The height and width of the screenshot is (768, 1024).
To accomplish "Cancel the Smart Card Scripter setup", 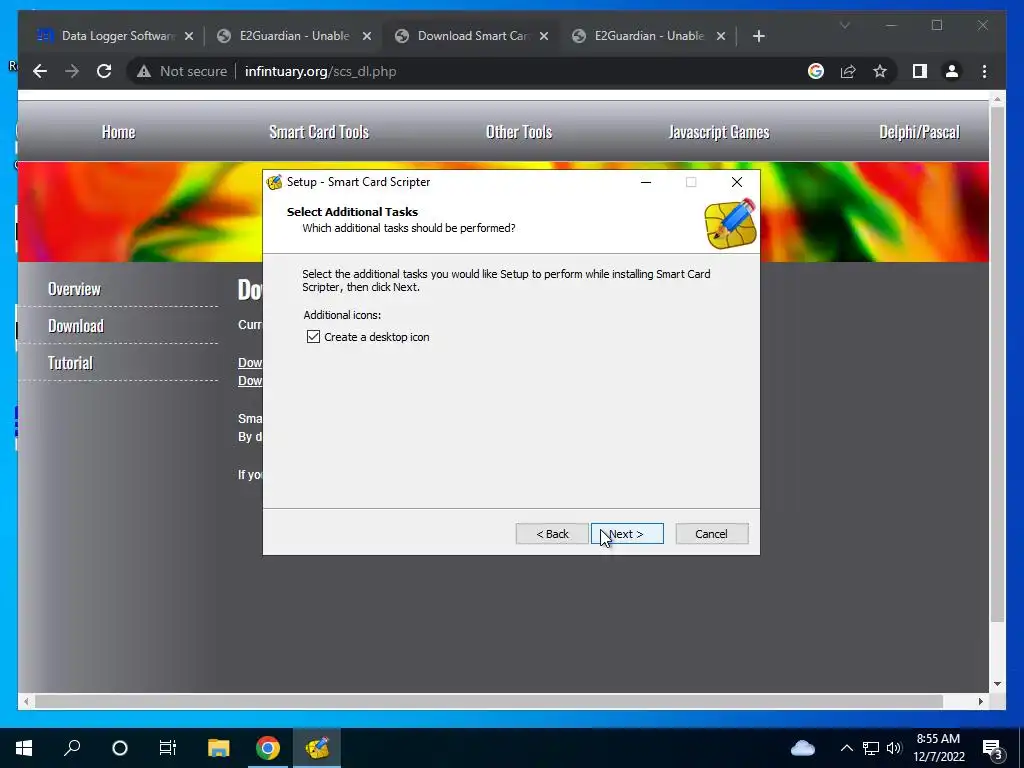I will coord(711,534).
